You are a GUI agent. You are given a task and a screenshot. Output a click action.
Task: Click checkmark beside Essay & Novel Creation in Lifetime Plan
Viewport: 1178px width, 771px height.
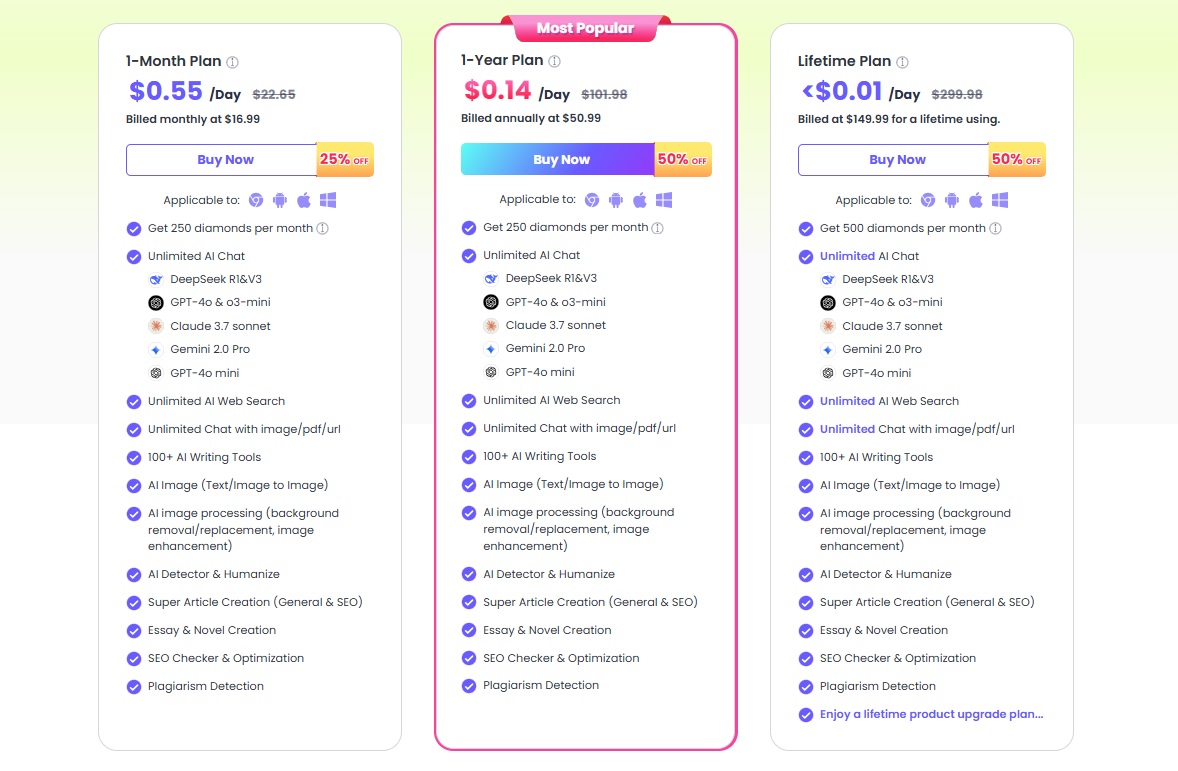805,630
